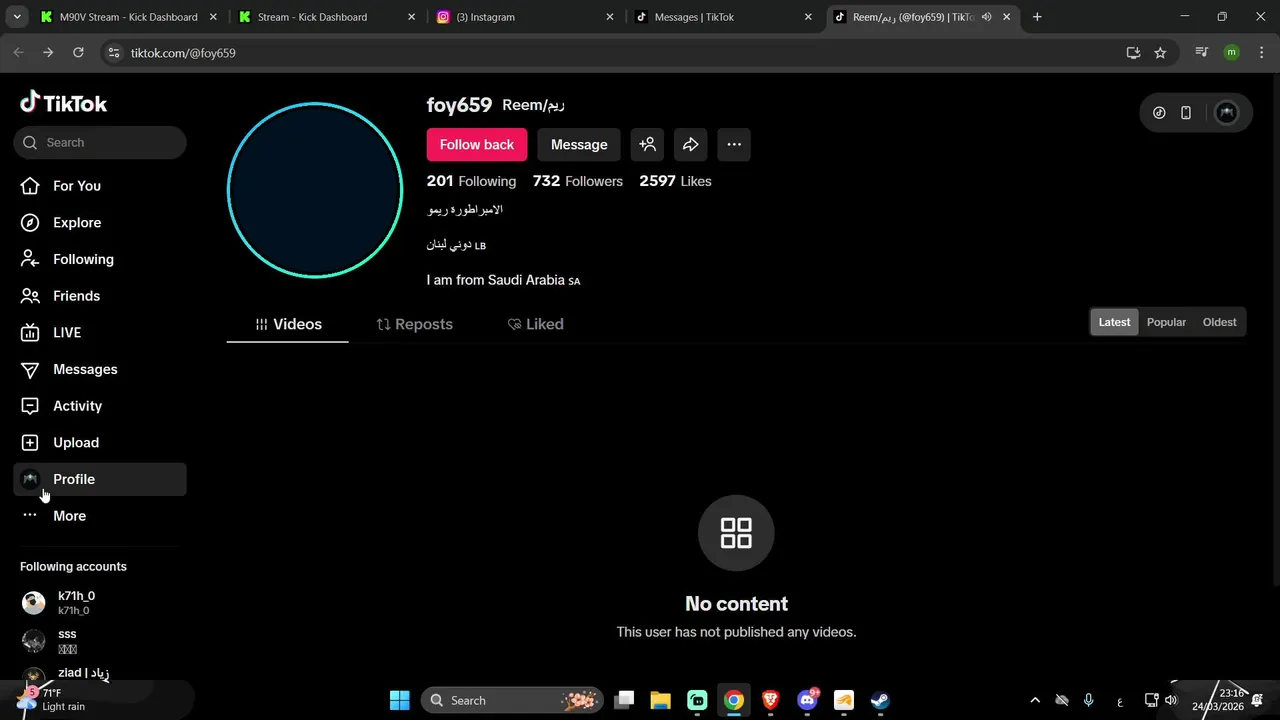Install the TikTok app from address bar

tap(1133, 53)
